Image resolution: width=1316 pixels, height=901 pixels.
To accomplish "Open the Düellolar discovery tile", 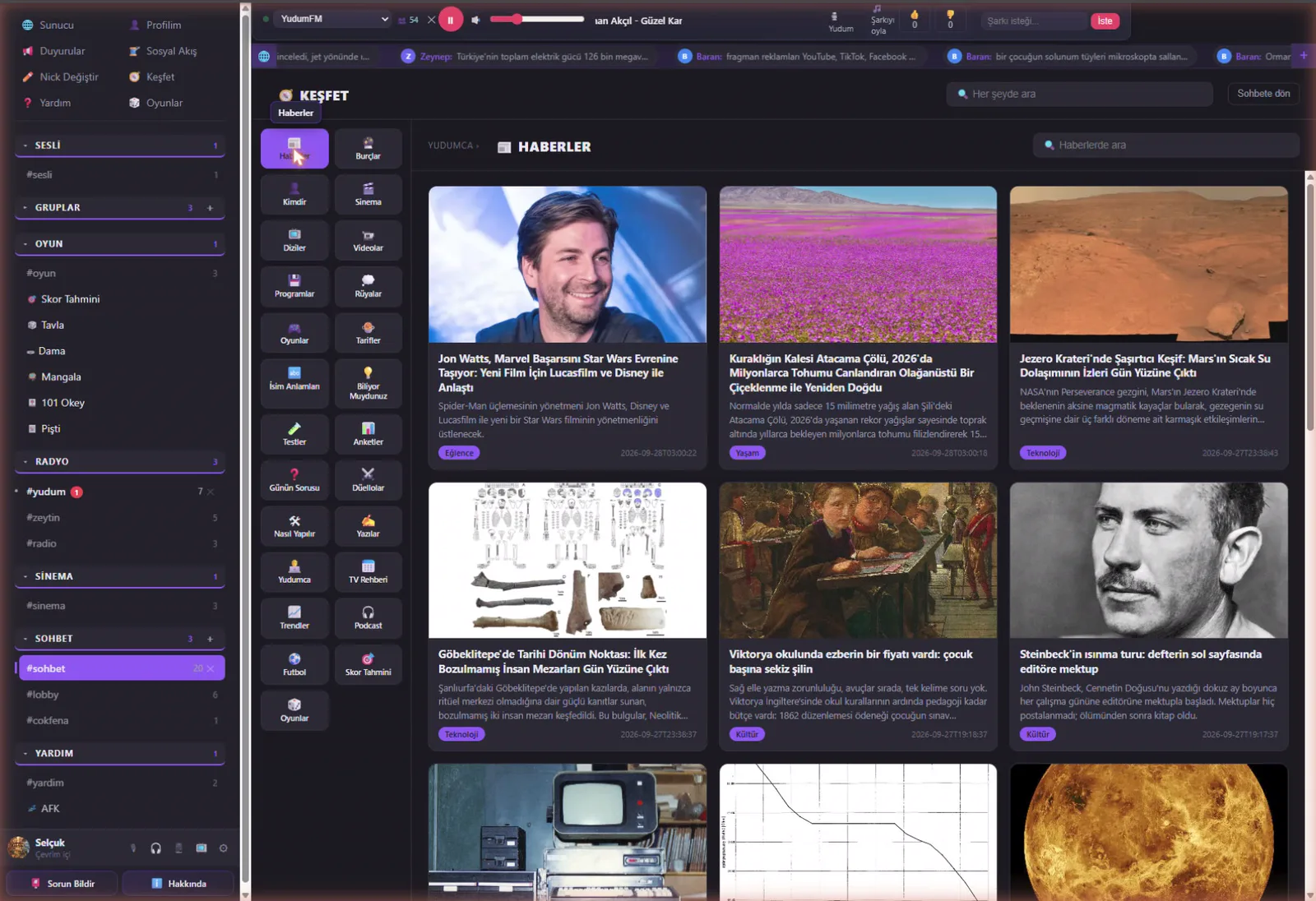I will pos(368,481).
